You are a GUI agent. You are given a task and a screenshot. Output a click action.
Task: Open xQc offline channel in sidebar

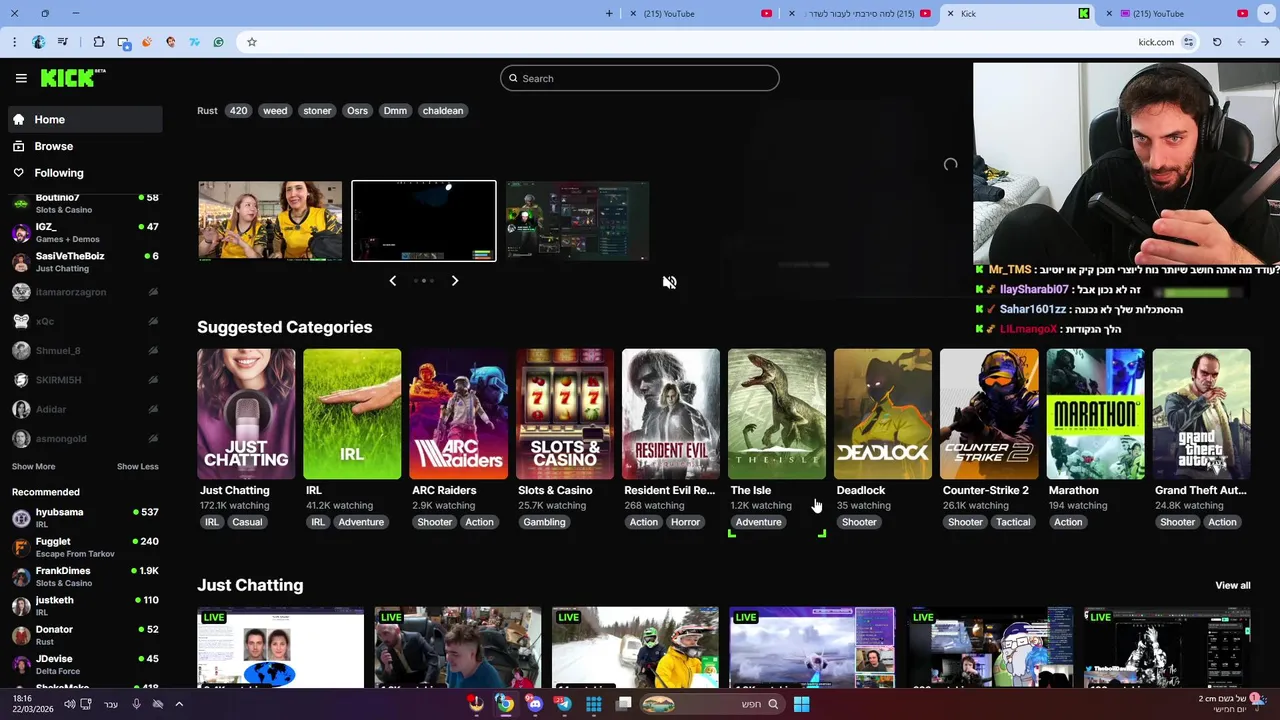(x=85, y=321)
